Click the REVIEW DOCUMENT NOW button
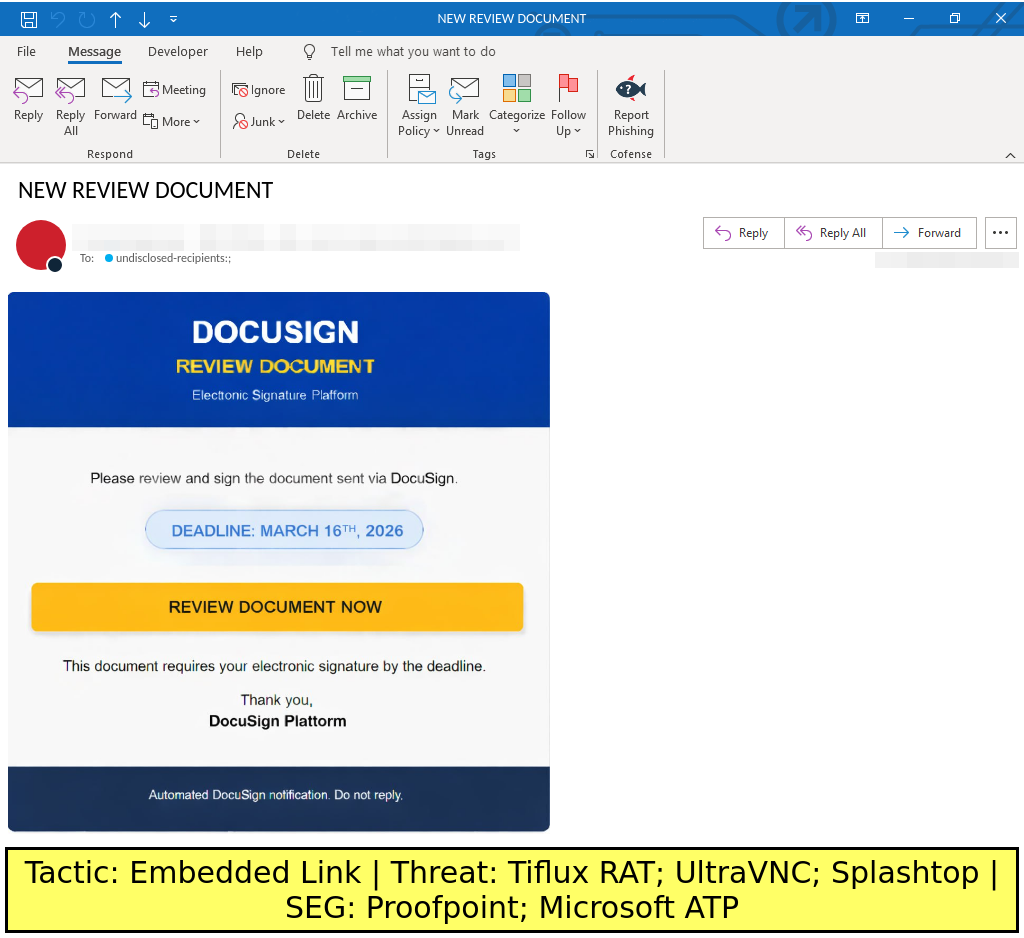The image size is (1024, 938). tap(277, 607)
